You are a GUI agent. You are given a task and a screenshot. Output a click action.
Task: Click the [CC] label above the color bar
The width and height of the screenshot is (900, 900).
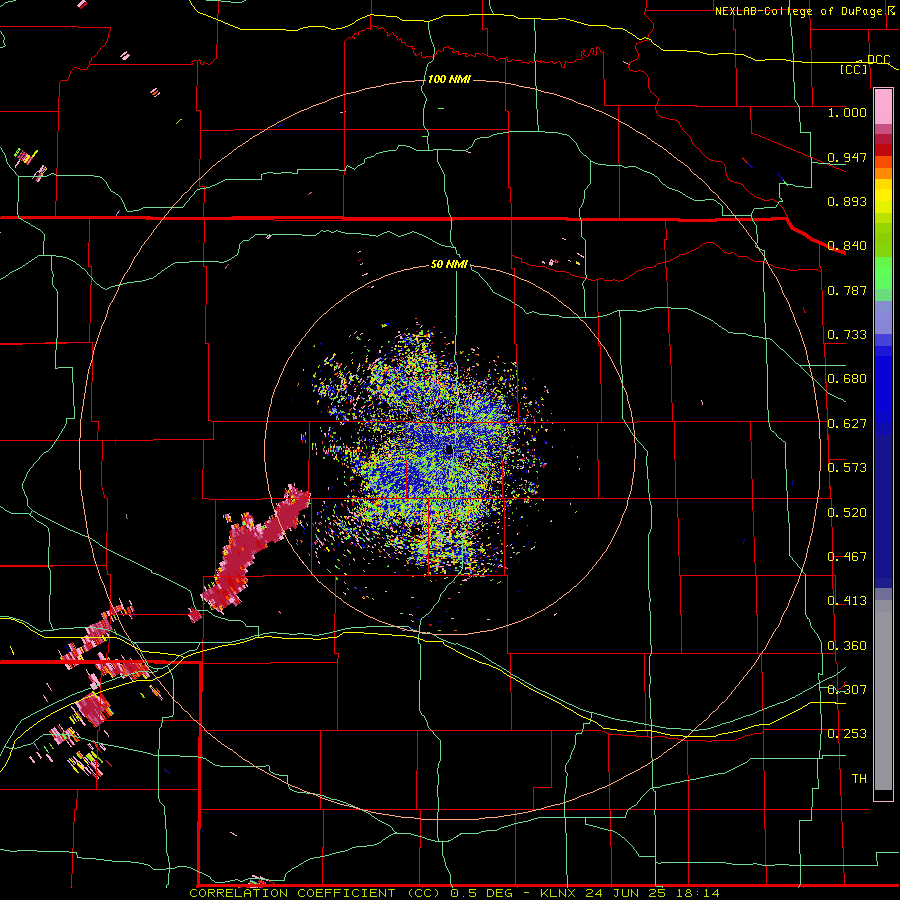coord(854,69)
